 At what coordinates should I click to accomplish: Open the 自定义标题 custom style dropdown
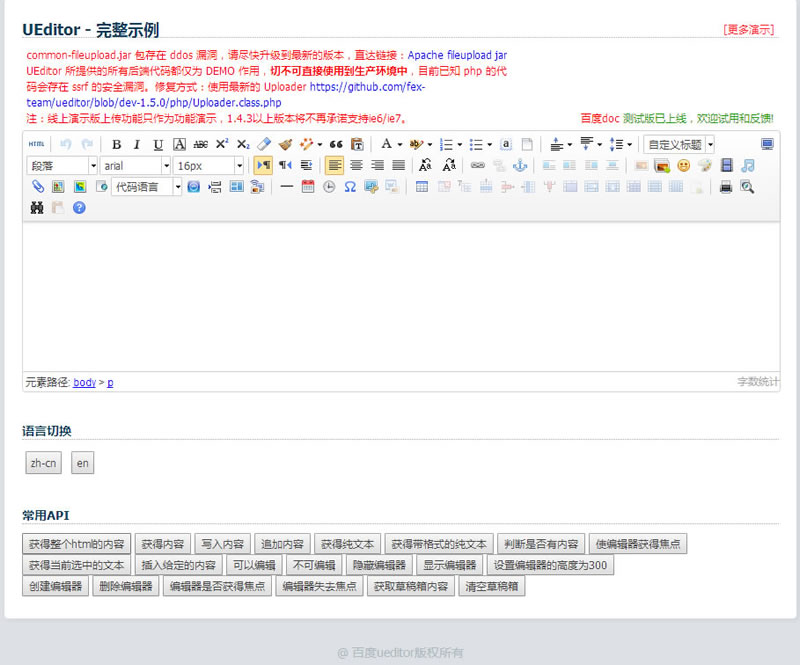click(679, 144)
